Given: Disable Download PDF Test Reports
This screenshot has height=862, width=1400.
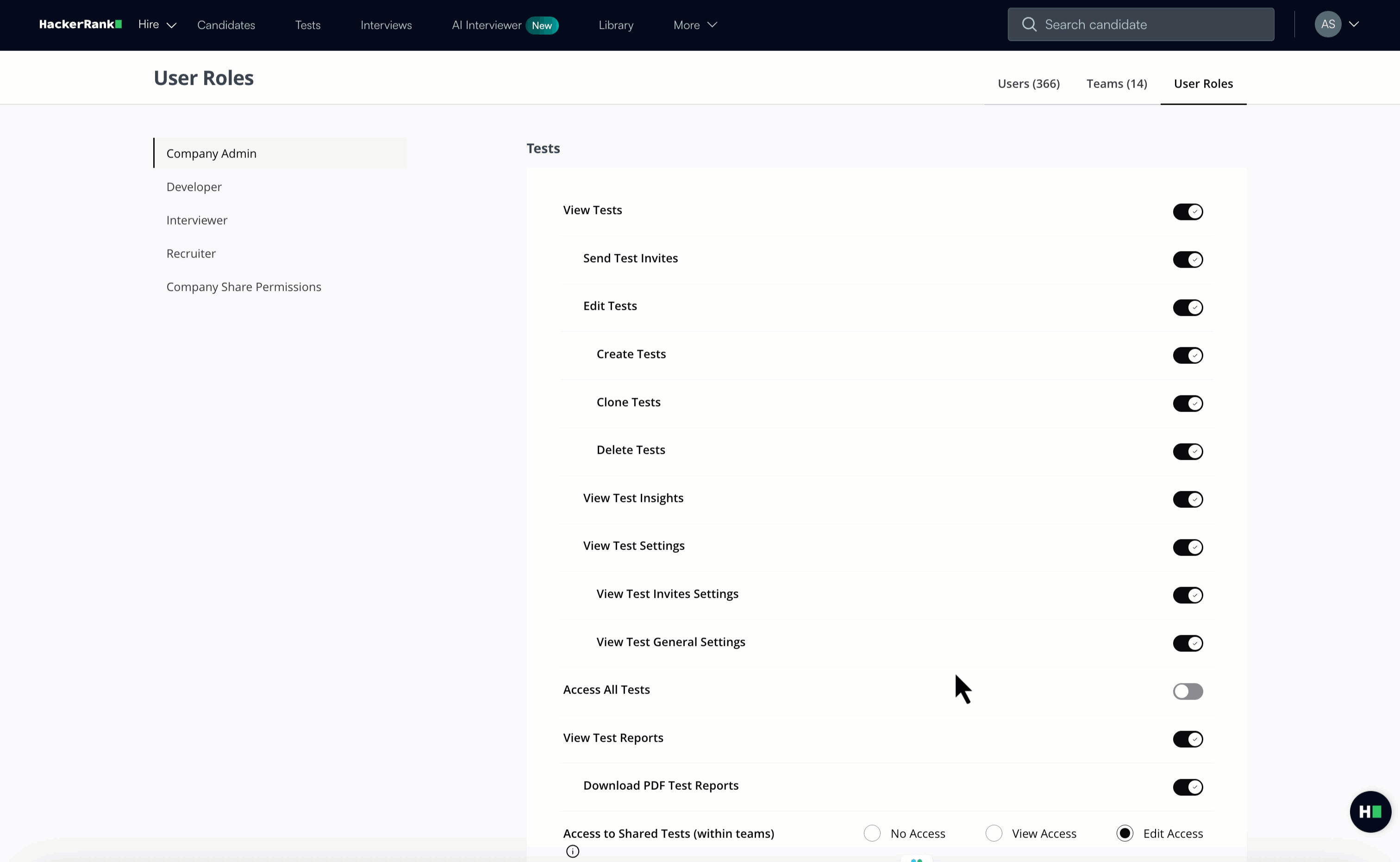Looking at the screenshot, I should 1187,787.
